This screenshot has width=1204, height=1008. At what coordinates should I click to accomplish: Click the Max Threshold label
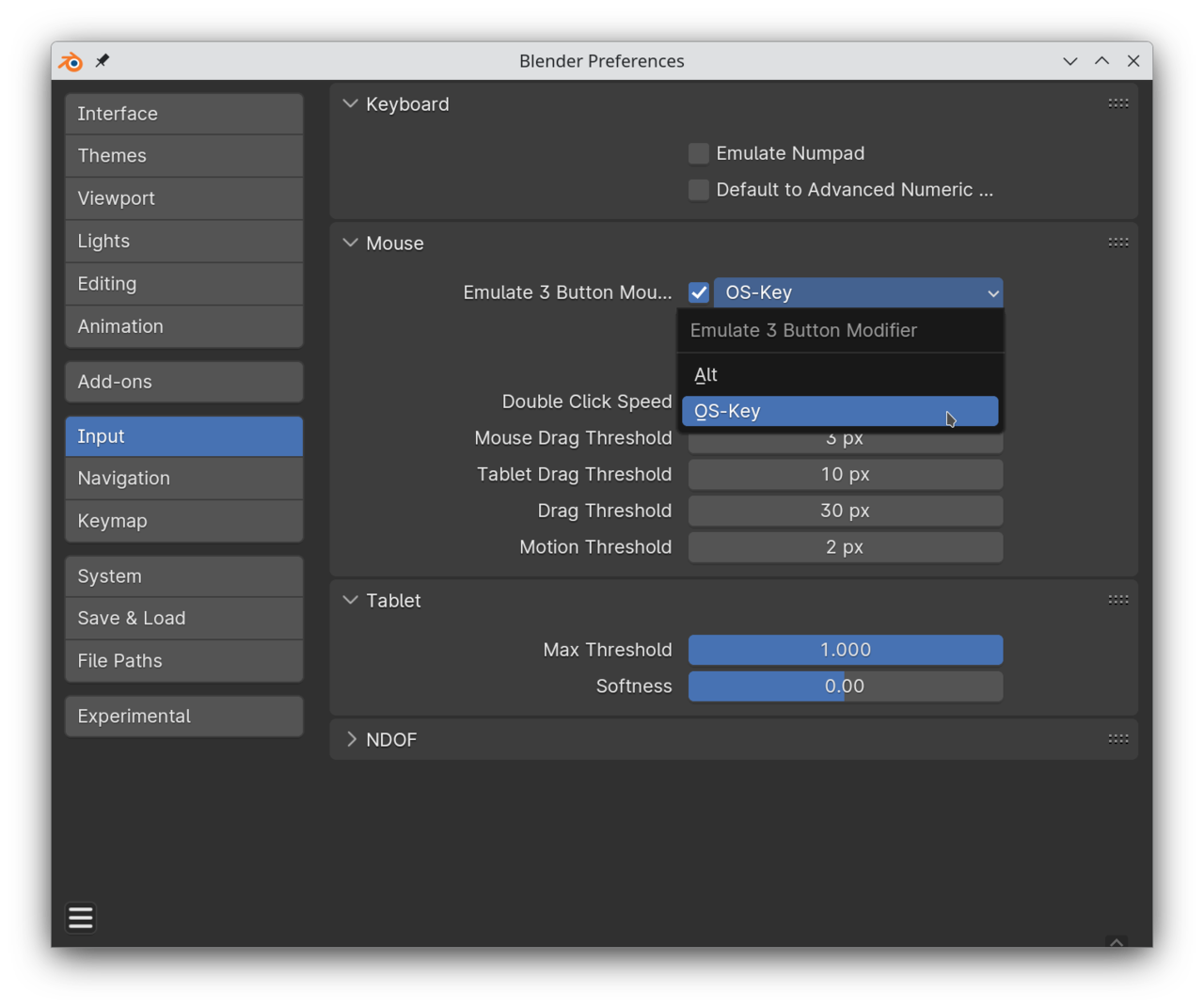click(608, 650)
